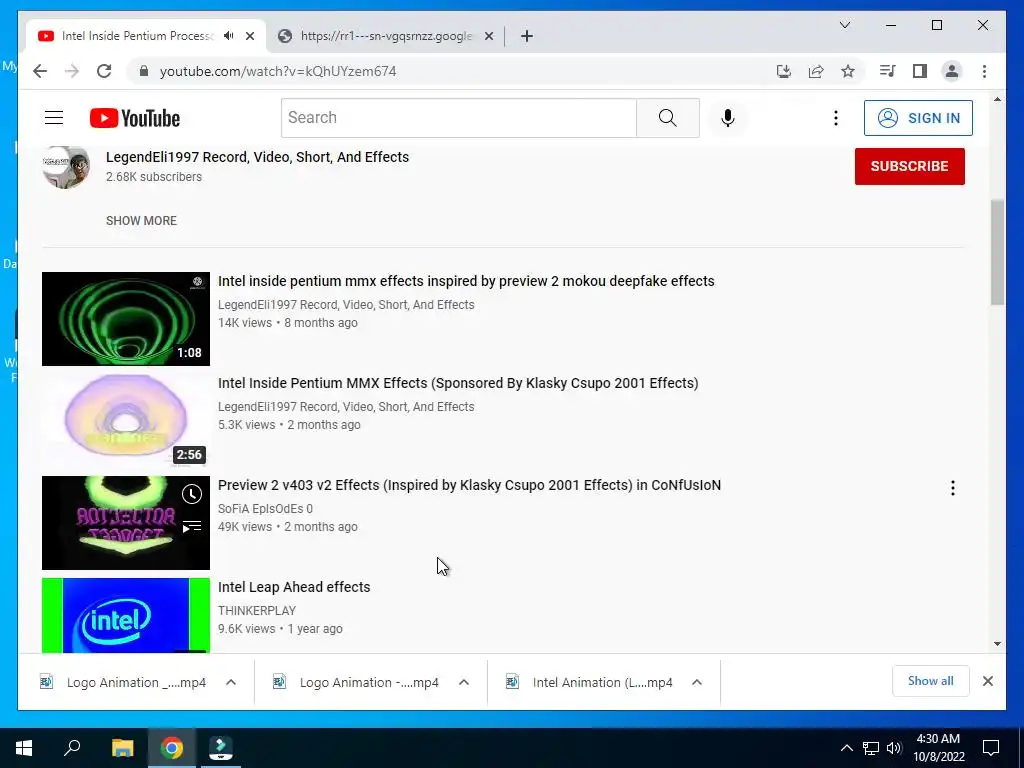Switch to Chrome in the taskbar
Screen dimensions: 1024x768
point(172,748)
